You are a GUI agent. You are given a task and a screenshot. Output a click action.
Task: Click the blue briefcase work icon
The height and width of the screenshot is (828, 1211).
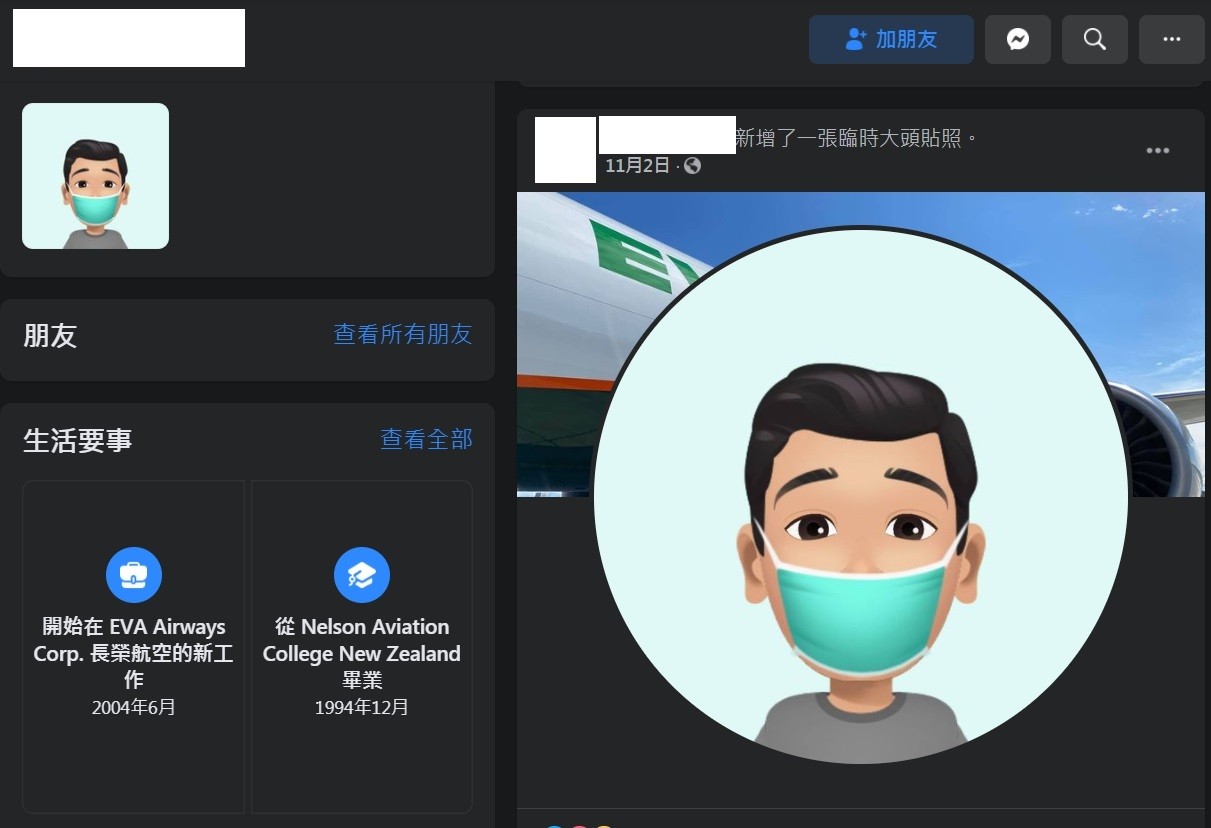point(133,575)
